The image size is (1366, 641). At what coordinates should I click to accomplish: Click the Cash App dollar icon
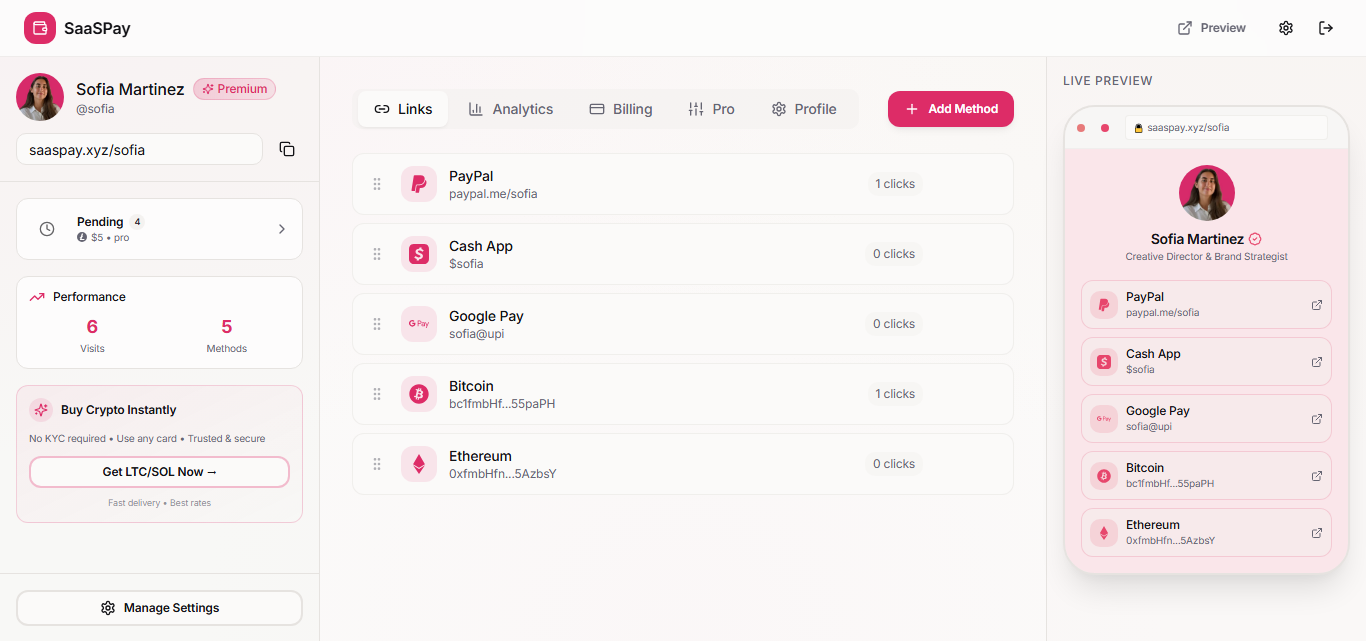pos(418,253)
